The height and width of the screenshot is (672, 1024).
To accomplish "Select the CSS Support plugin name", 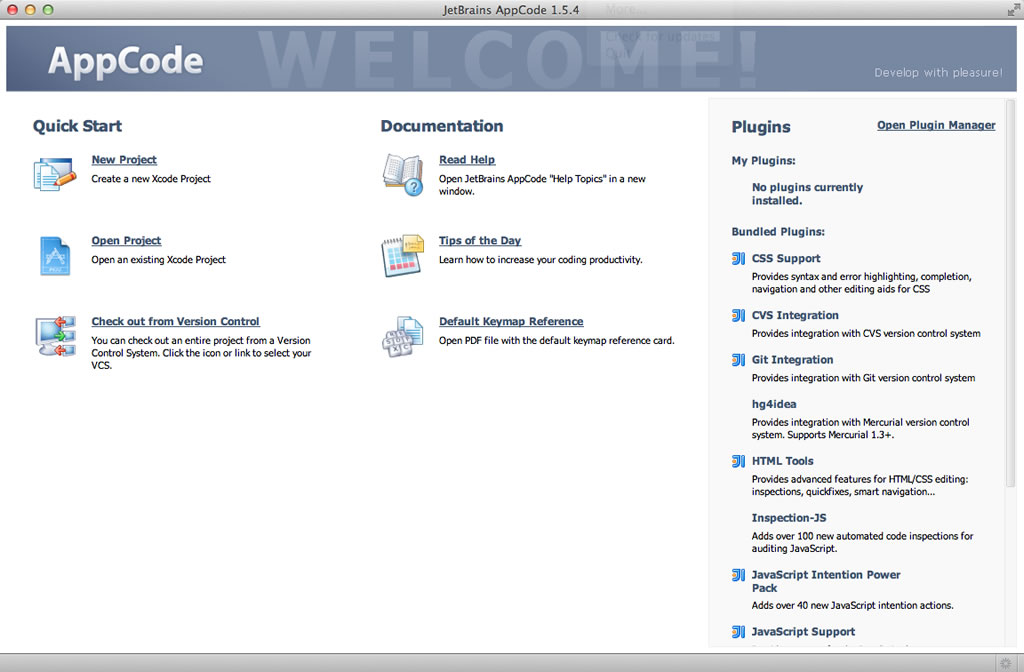I will point(786,259).
